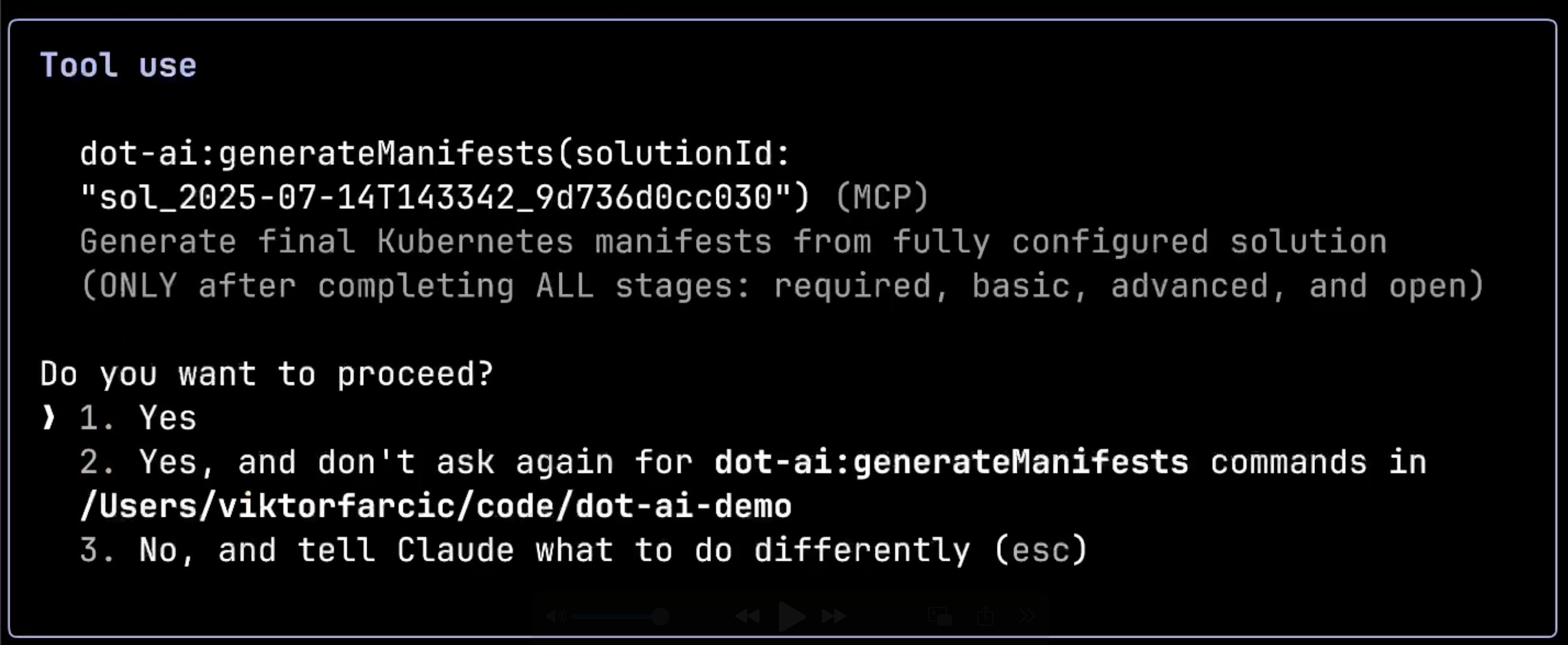This screenshot has height=645, width=1568.
Task: Click the play button in player
Action: pyautogui.click(x=792, y=616)
